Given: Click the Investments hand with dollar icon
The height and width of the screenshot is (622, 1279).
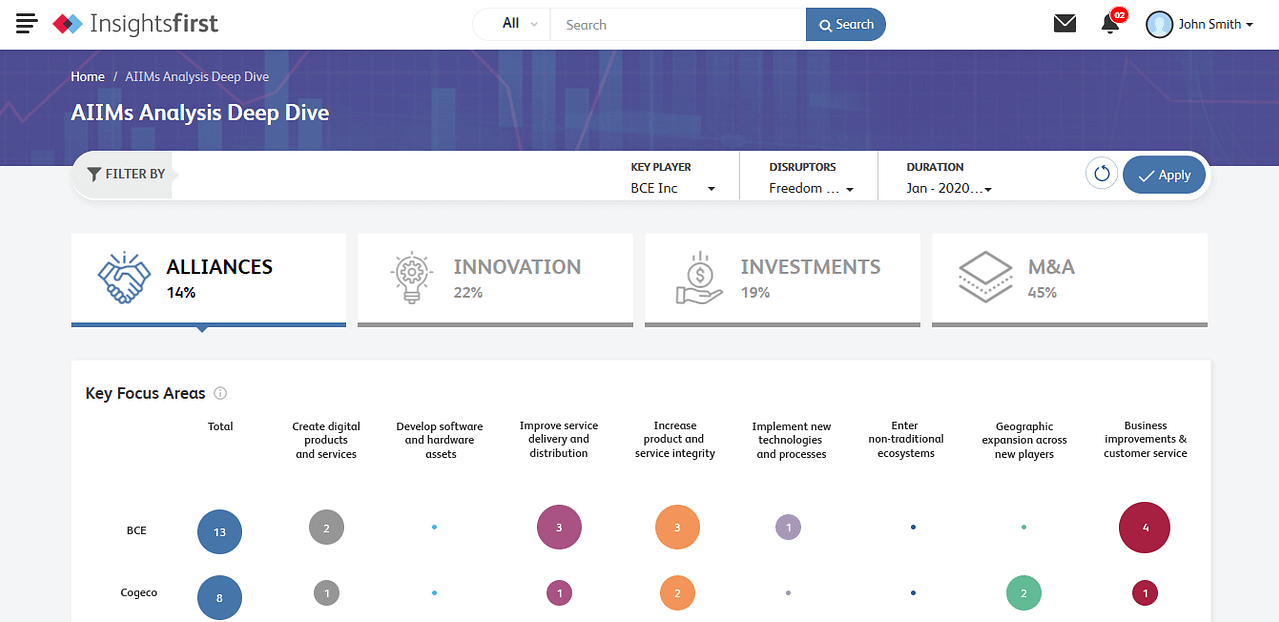Looking at the screenshot, I should coord(698,278).
